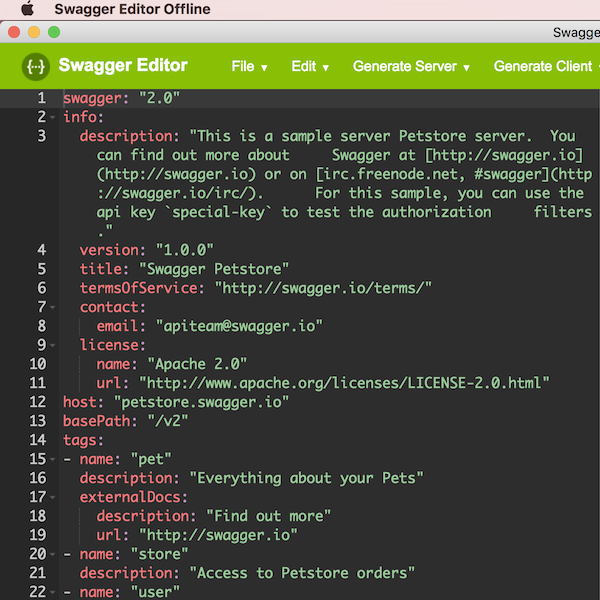Click line number 1 in the gutter
This screenshot has height=600, width=600.
pos(42,98)
